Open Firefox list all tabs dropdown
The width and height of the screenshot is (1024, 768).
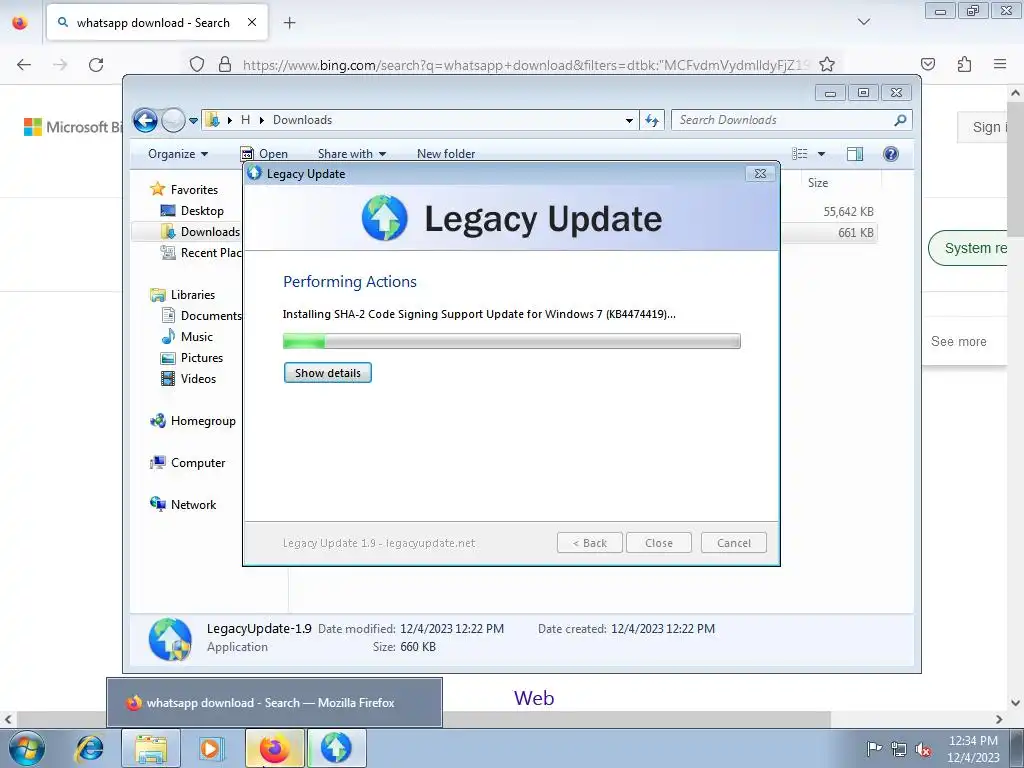[x=863, y=22]
